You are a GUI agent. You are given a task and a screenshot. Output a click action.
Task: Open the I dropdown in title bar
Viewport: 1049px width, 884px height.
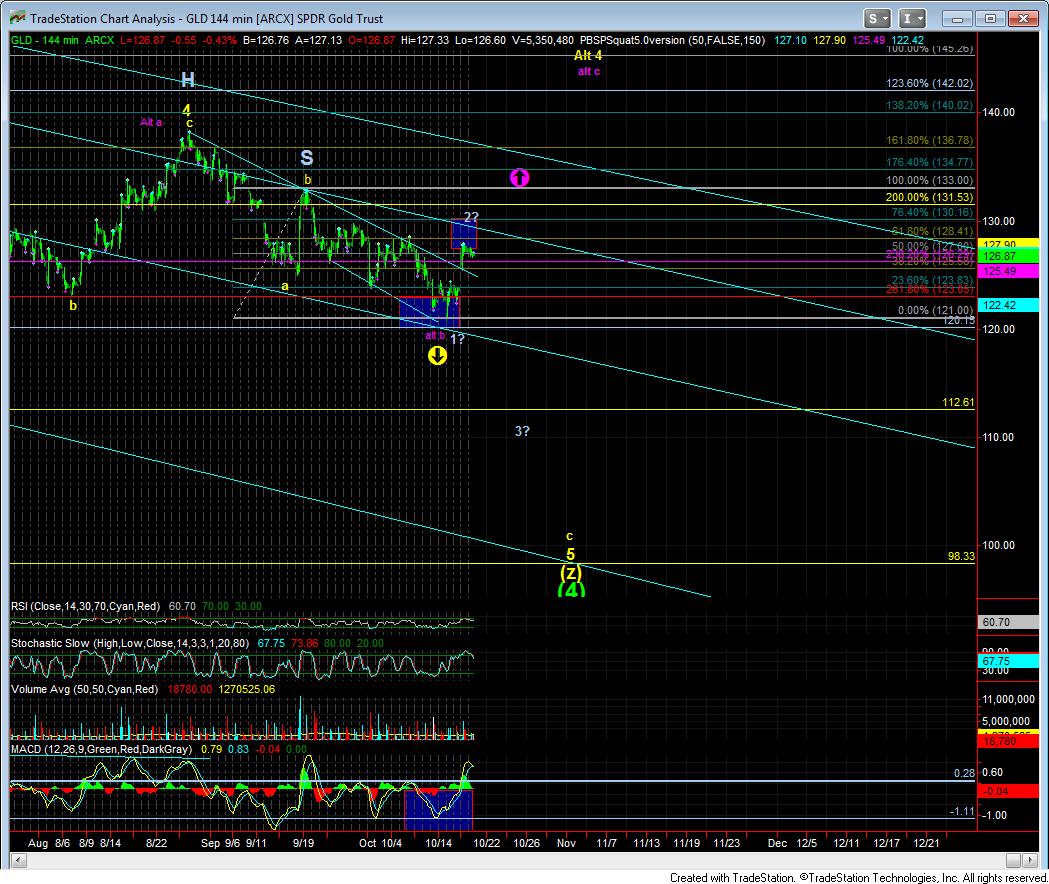912,18
